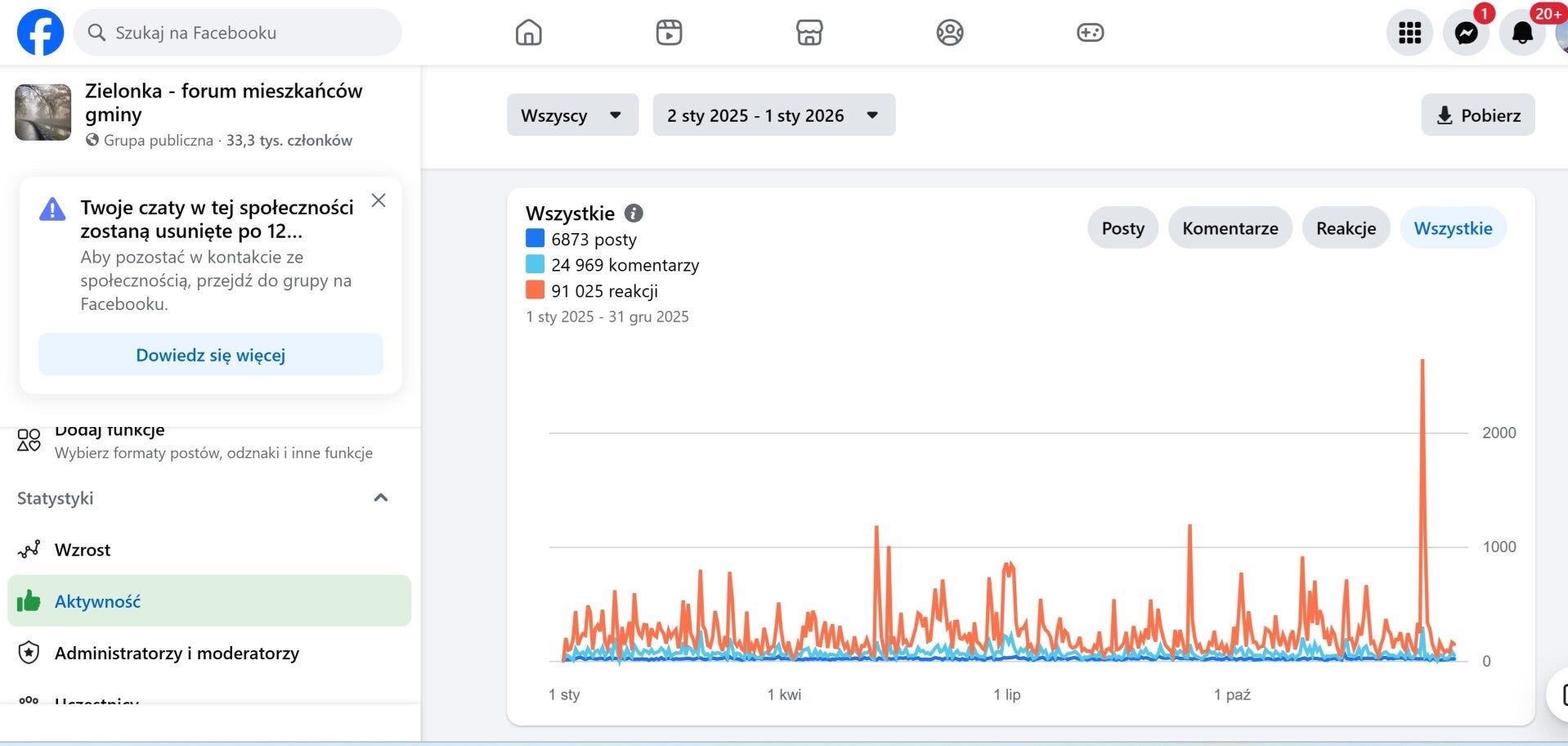
Task: Collapse the Statystyki section
Action: click(x=380, y=498)
